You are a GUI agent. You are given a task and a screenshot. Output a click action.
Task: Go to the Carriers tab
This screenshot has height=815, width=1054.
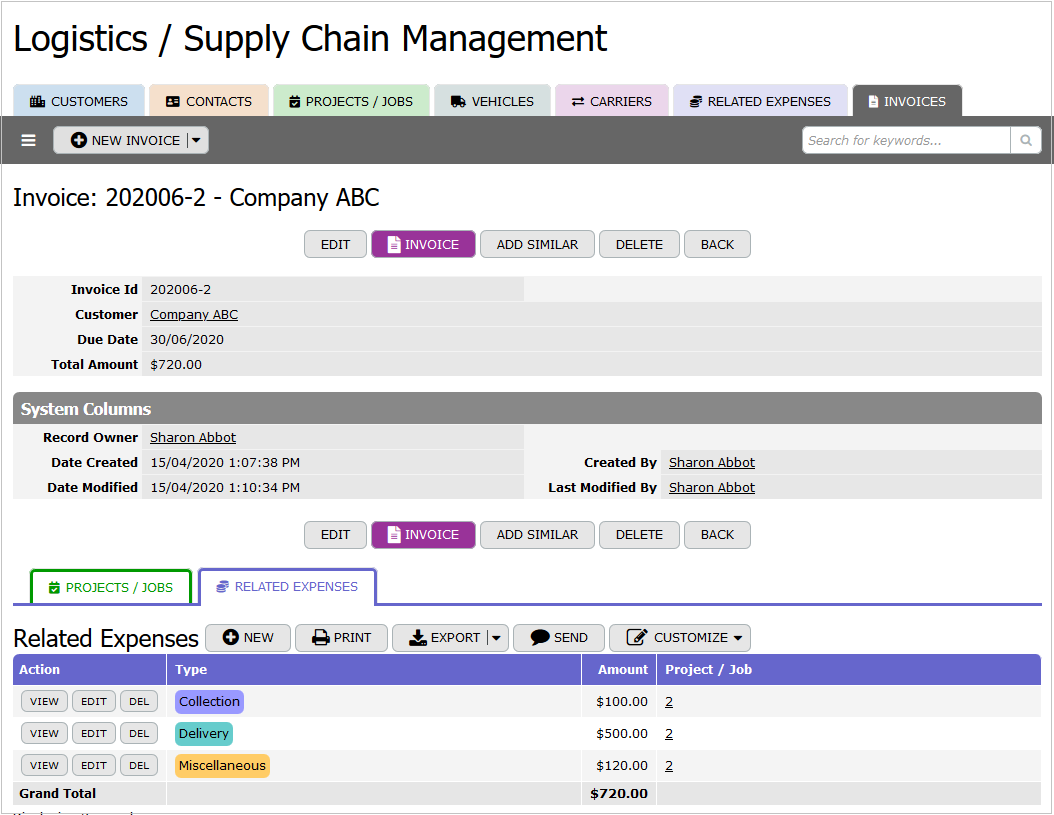612,102
